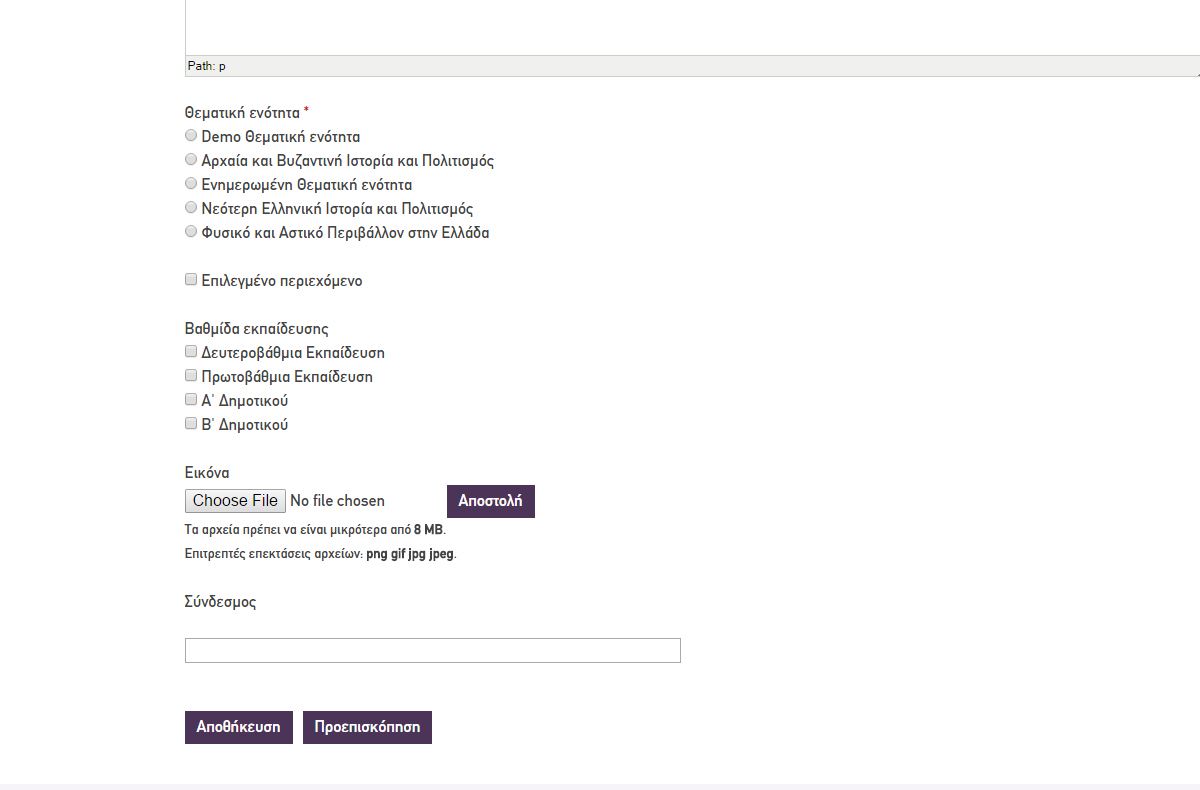This screenshot has width=1200, height=790.
Task: Check the Β' Δημοτικού checkbox
Action: click(x=191, y=424)
